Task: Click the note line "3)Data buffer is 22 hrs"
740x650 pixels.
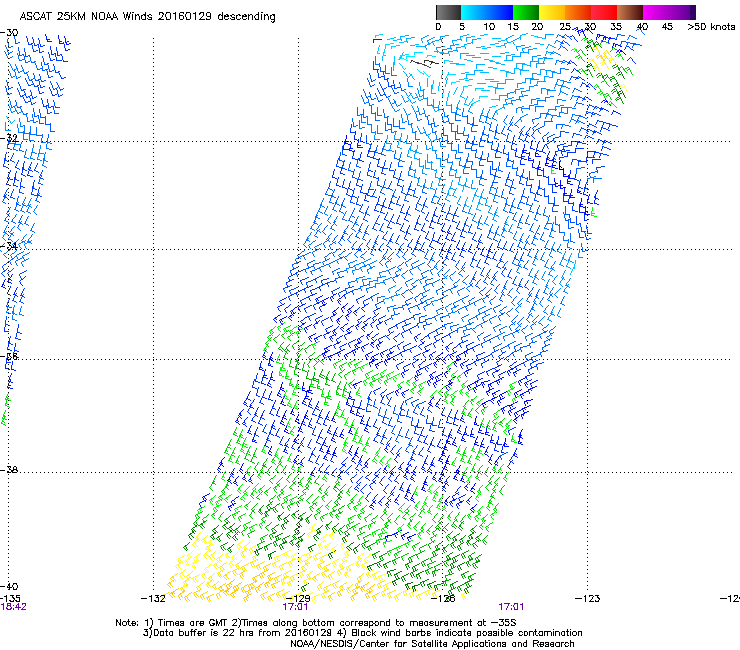Action: [x=362, y=633]
